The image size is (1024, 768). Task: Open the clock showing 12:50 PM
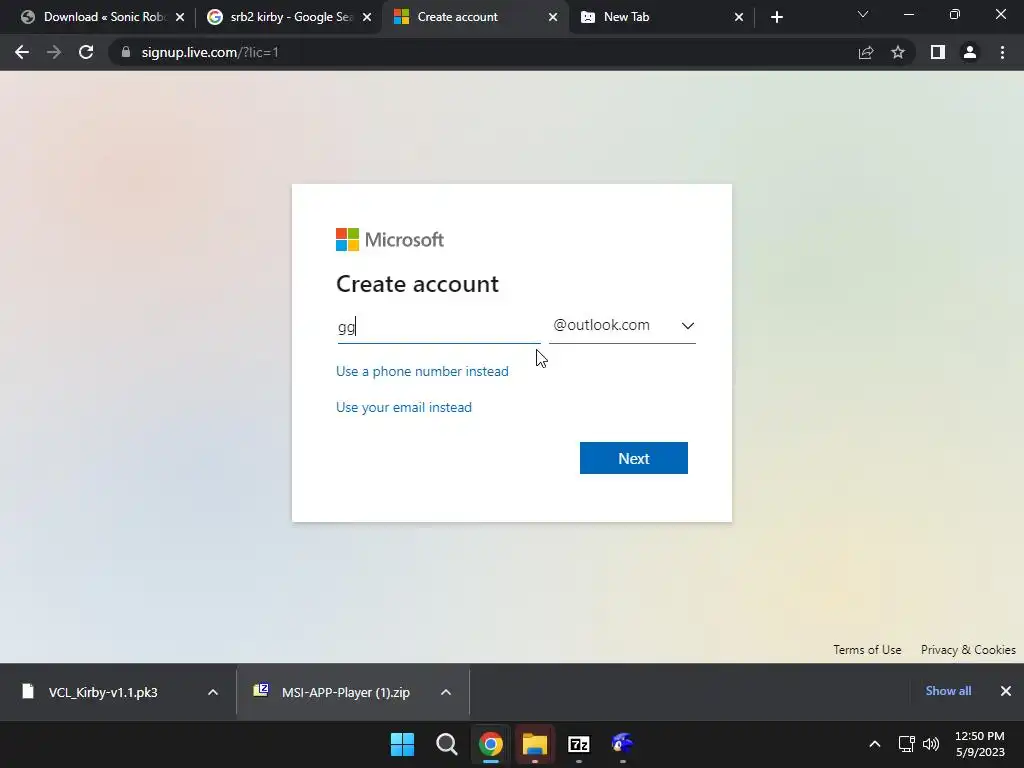(x=980, y=744)
